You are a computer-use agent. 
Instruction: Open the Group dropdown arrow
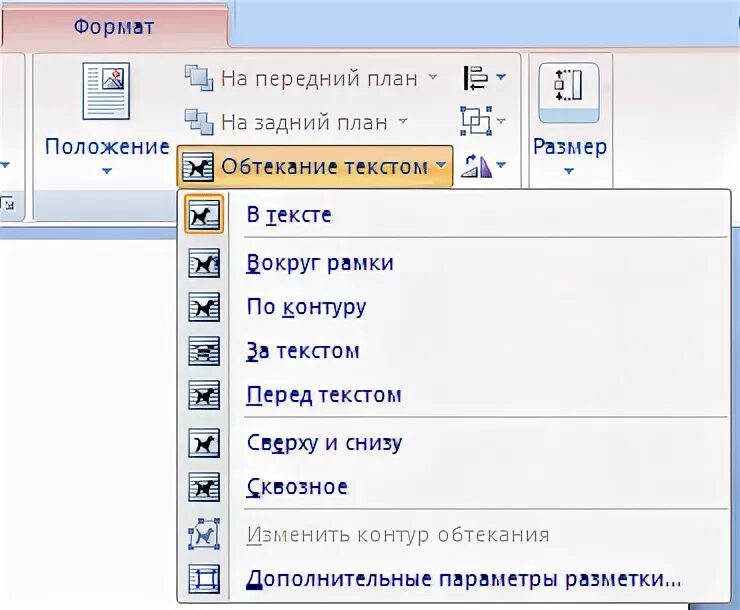501,121
